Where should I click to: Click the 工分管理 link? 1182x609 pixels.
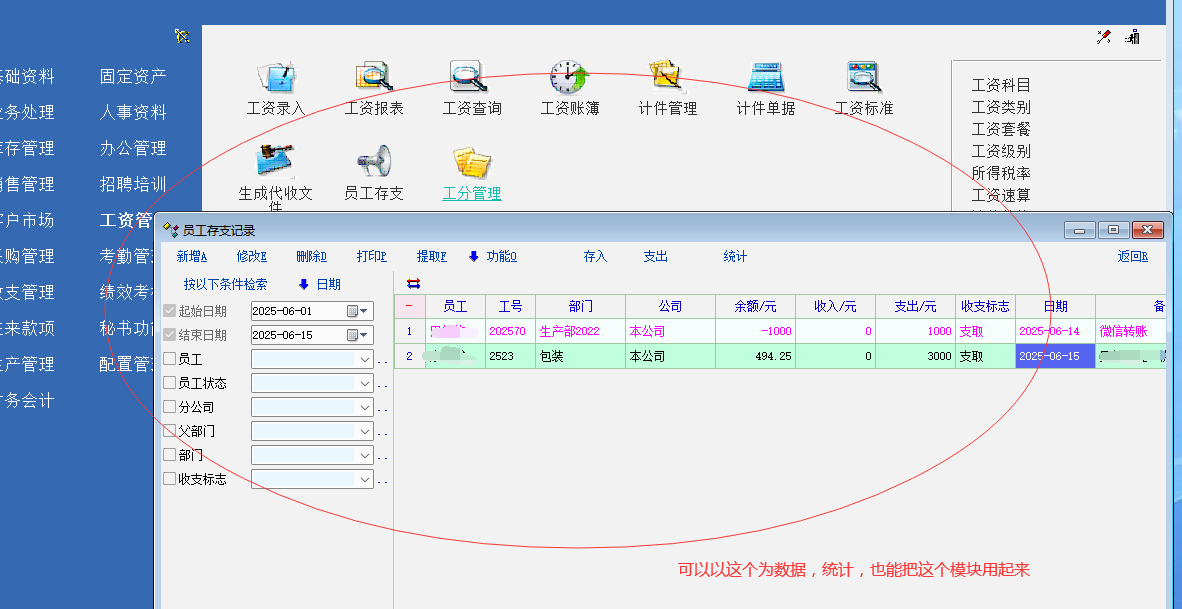coord(471,193)
